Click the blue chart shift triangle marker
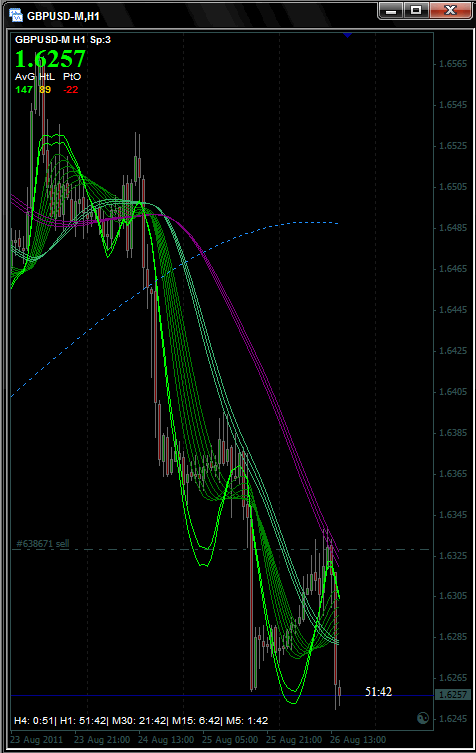The height and width of the screenshot is (753, 476). click(x=347, y=35)
